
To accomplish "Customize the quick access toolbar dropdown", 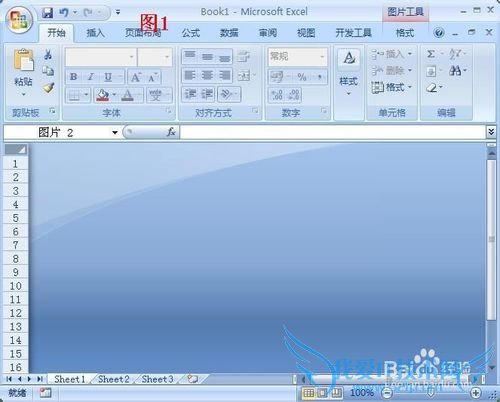I will 118,13.
